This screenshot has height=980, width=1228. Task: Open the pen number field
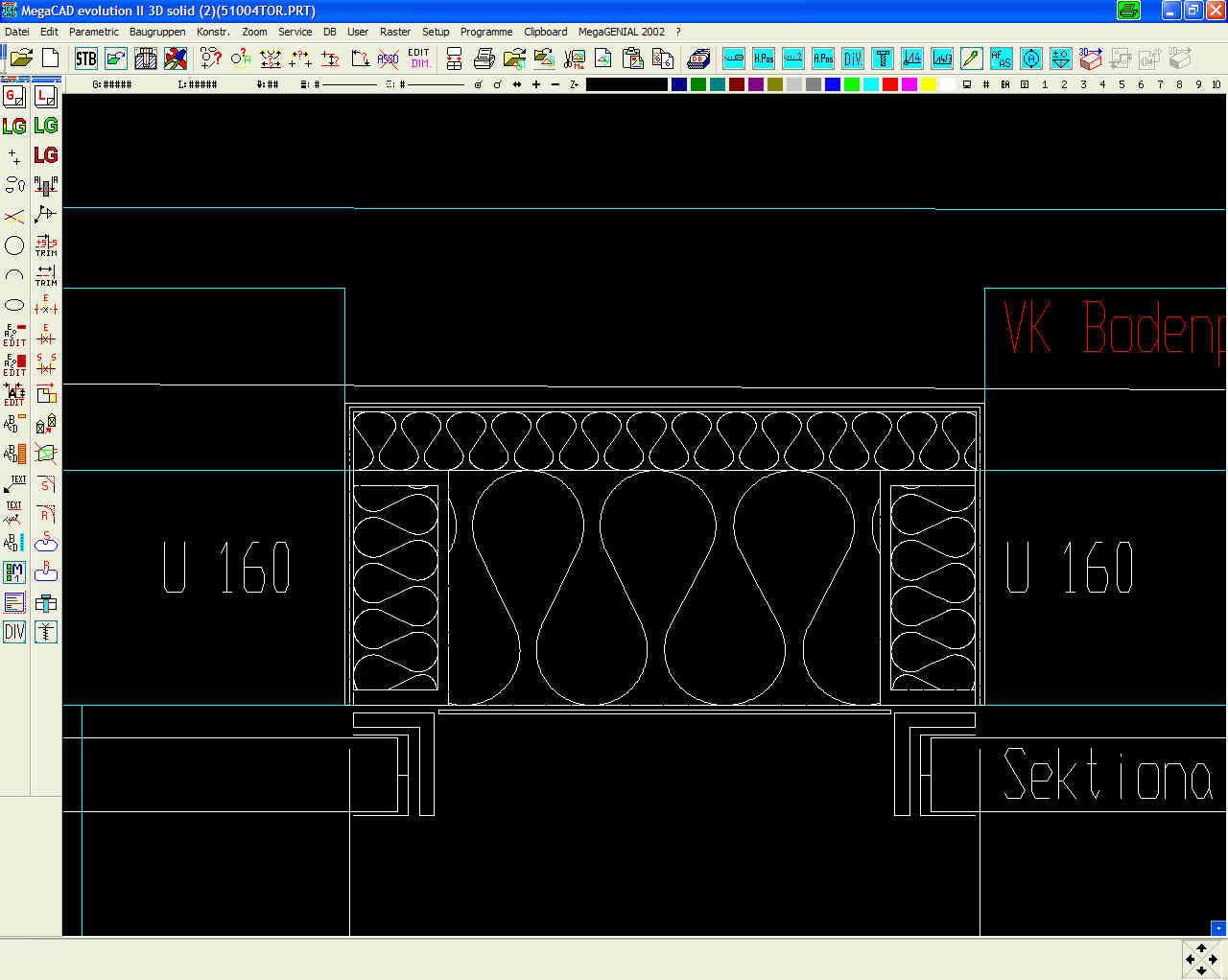pyautogui.click(x=268, y=84)
